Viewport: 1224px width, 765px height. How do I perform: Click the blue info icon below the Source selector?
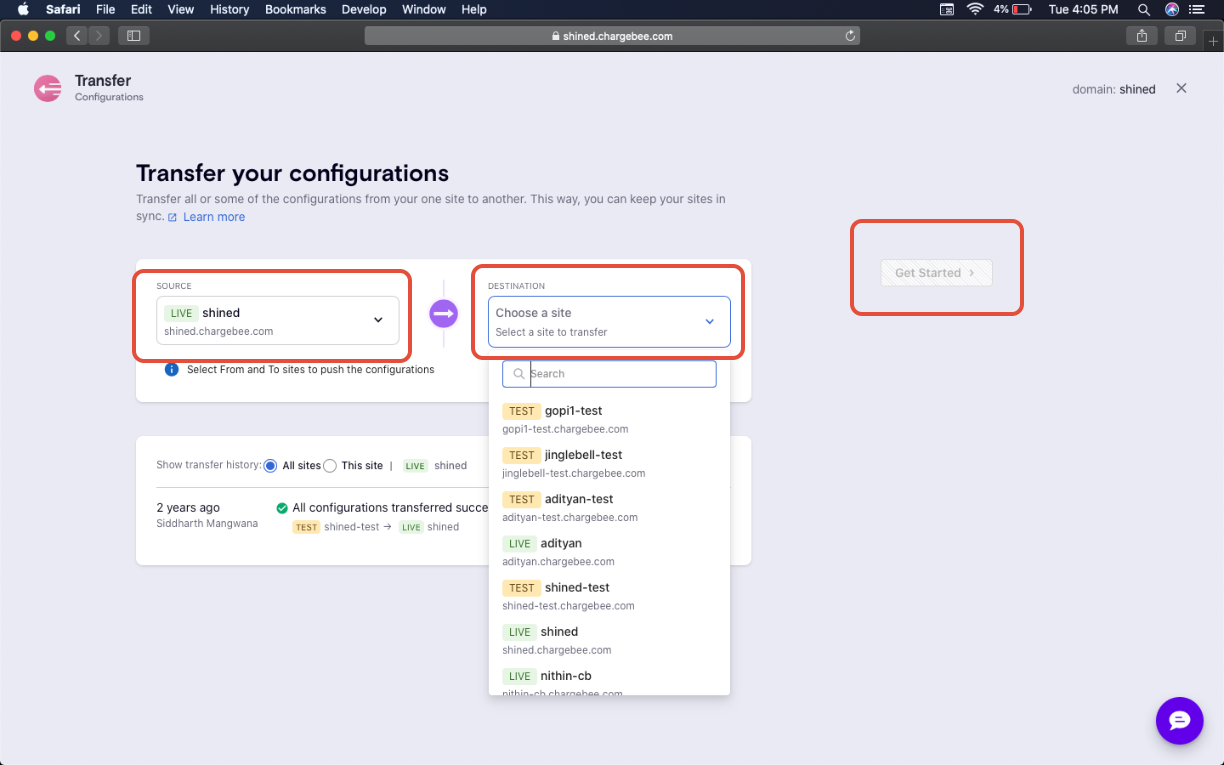pos(172,369)
